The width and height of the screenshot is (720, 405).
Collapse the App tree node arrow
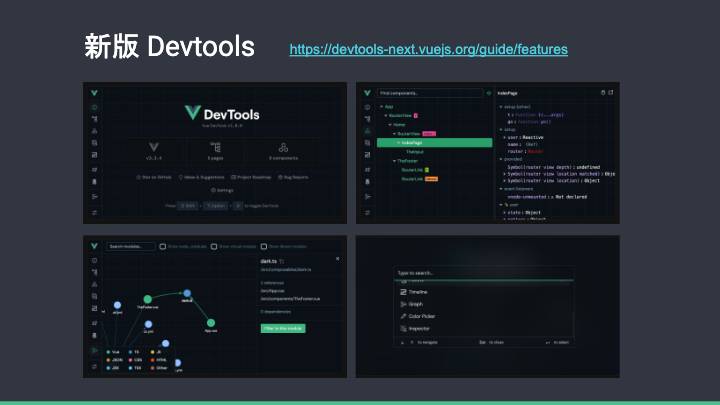tap(381, 107)
